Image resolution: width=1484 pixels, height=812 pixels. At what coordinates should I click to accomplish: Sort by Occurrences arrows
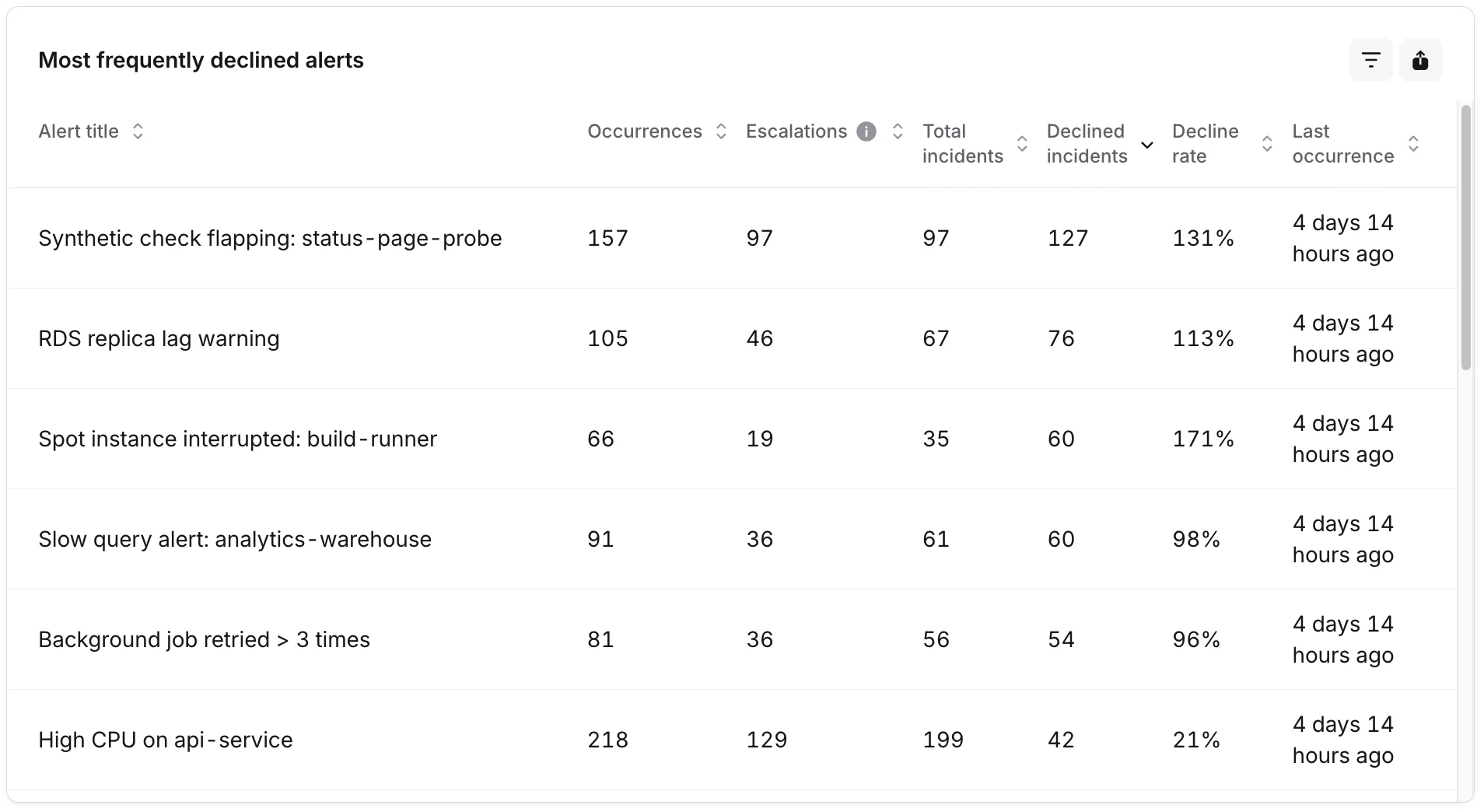721,131
